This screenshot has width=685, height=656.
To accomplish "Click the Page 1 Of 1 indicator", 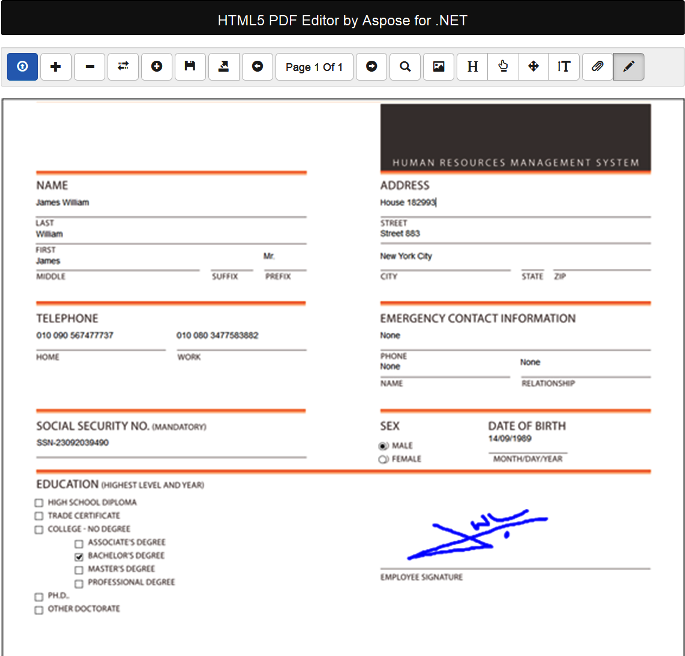I will (x=314, y=67).
